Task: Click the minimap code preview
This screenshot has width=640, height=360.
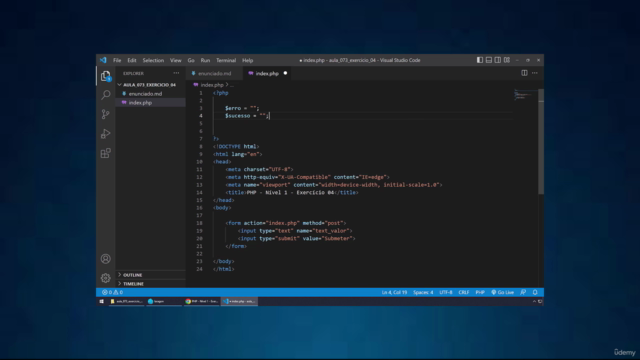Action: 524,95
